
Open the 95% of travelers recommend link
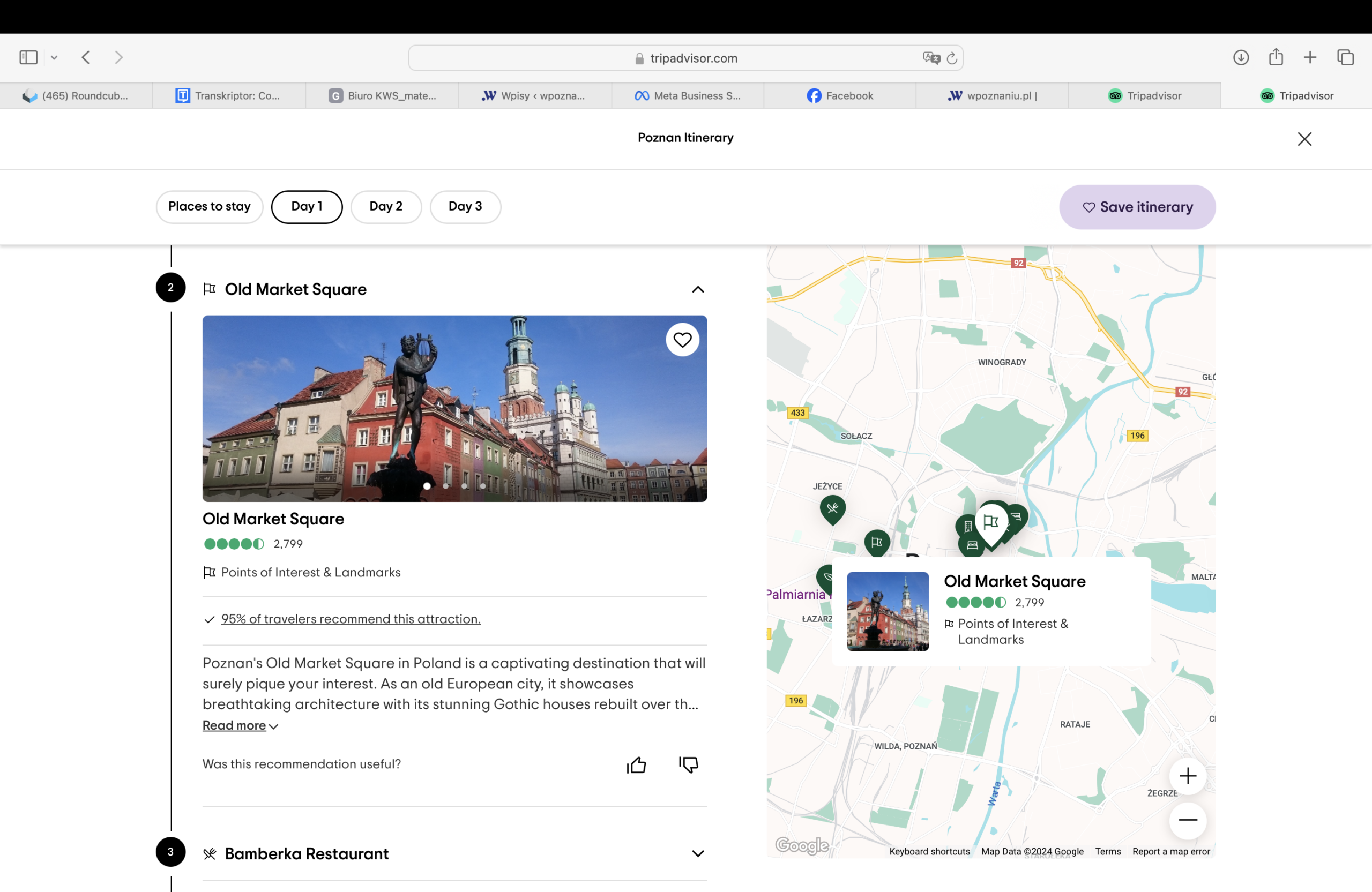coord(351,619)
